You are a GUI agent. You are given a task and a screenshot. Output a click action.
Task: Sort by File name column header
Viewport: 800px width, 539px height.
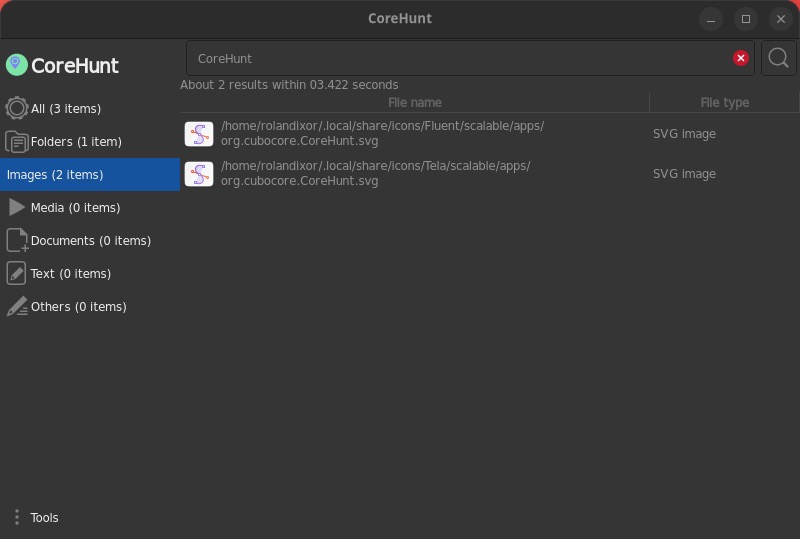point(414,103)
